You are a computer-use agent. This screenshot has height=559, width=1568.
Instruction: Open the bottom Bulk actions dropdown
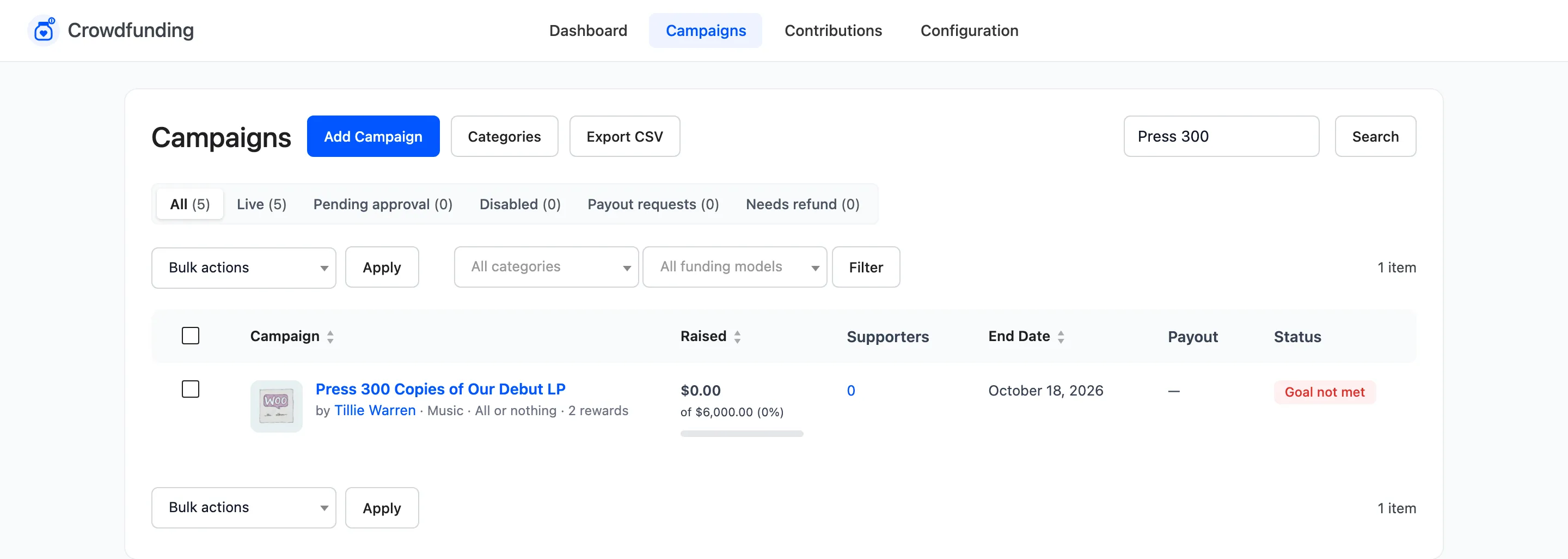pyautogui.click(x=243, y=507)
